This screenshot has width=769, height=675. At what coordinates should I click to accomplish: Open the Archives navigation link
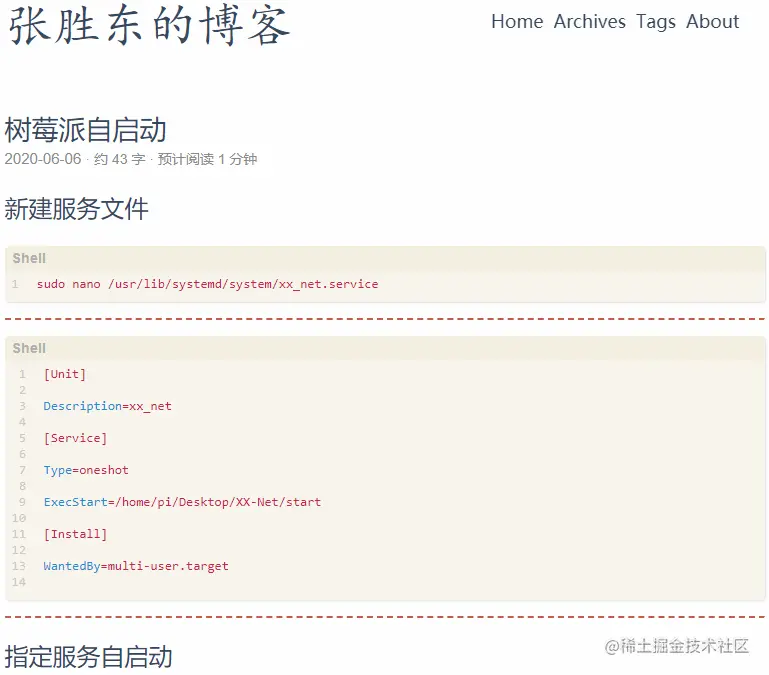click(x=590, y=22)
